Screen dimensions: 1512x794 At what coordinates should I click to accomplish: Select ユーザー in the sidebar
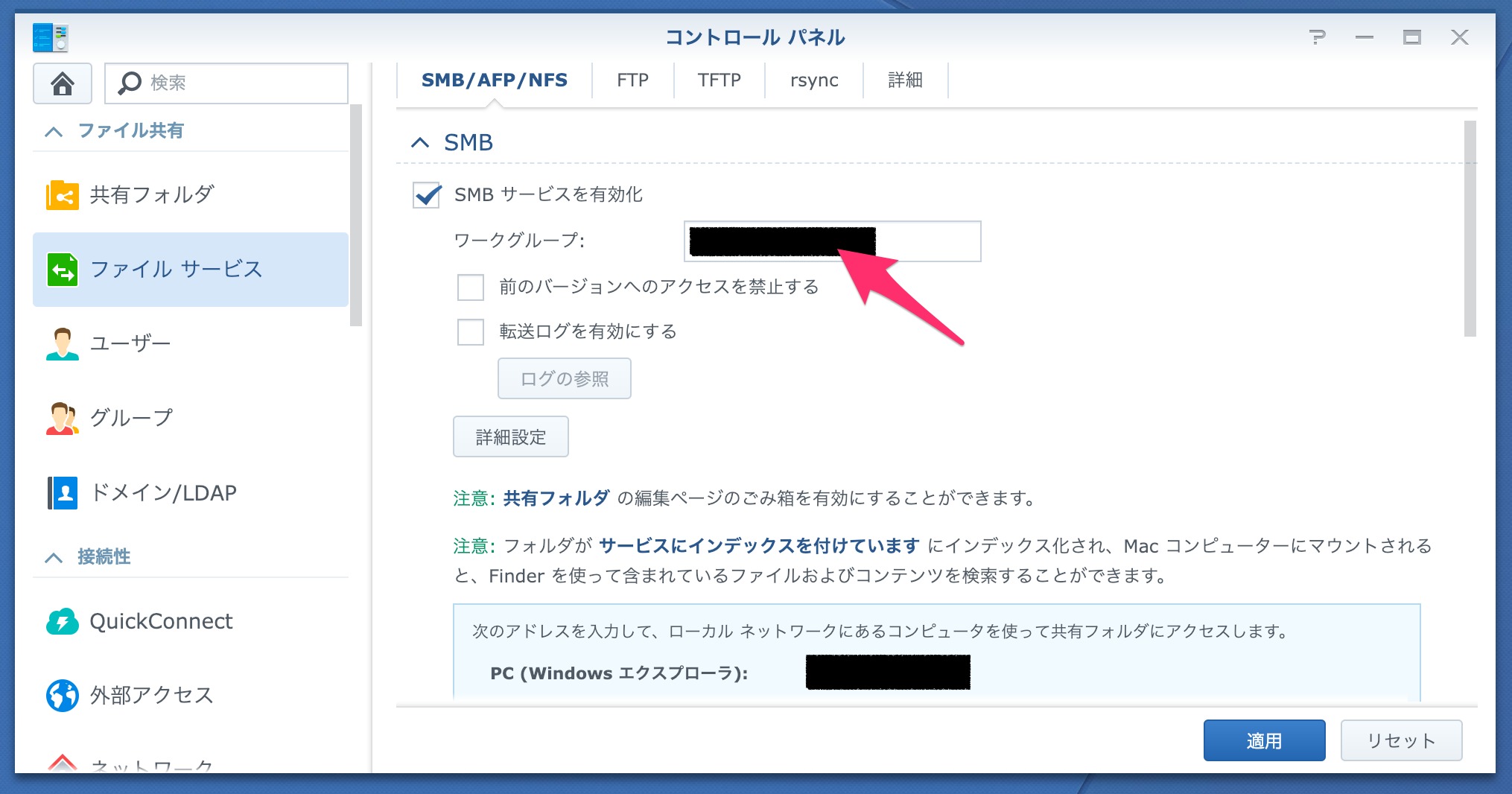(x=191, y=344)
